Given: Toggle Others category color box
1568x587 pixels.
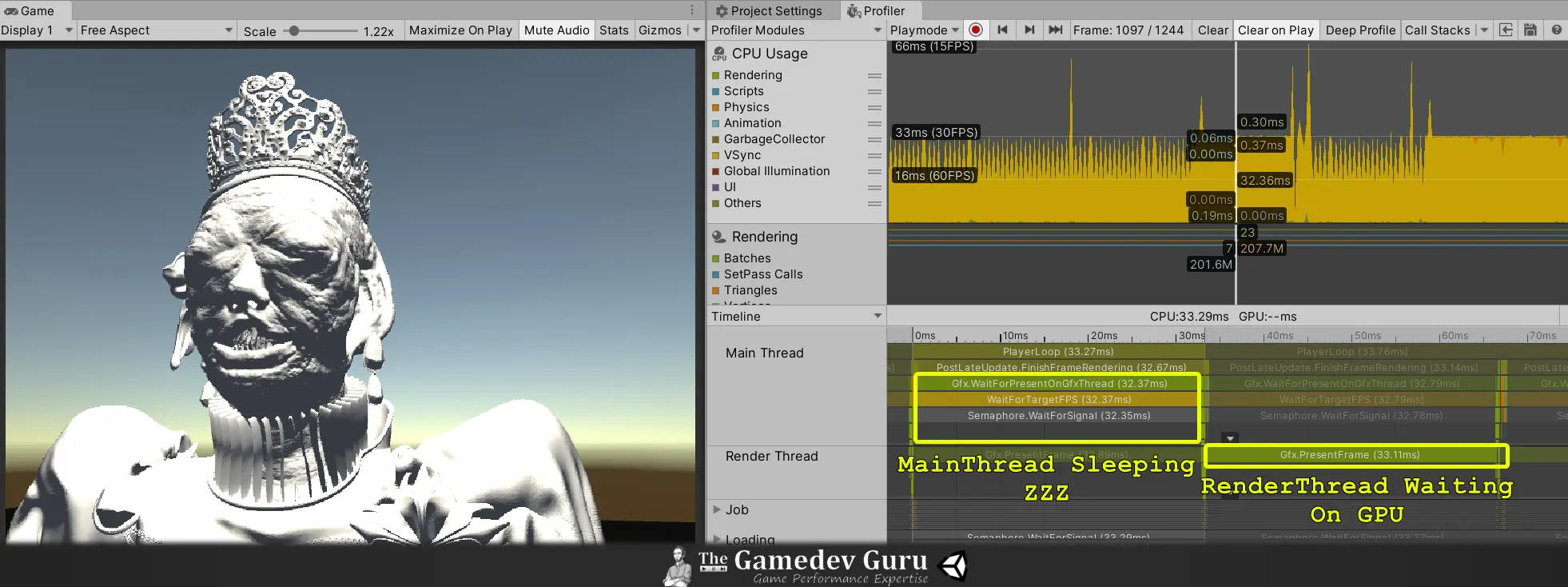Looking at the screenshot, I should (716, 203).
